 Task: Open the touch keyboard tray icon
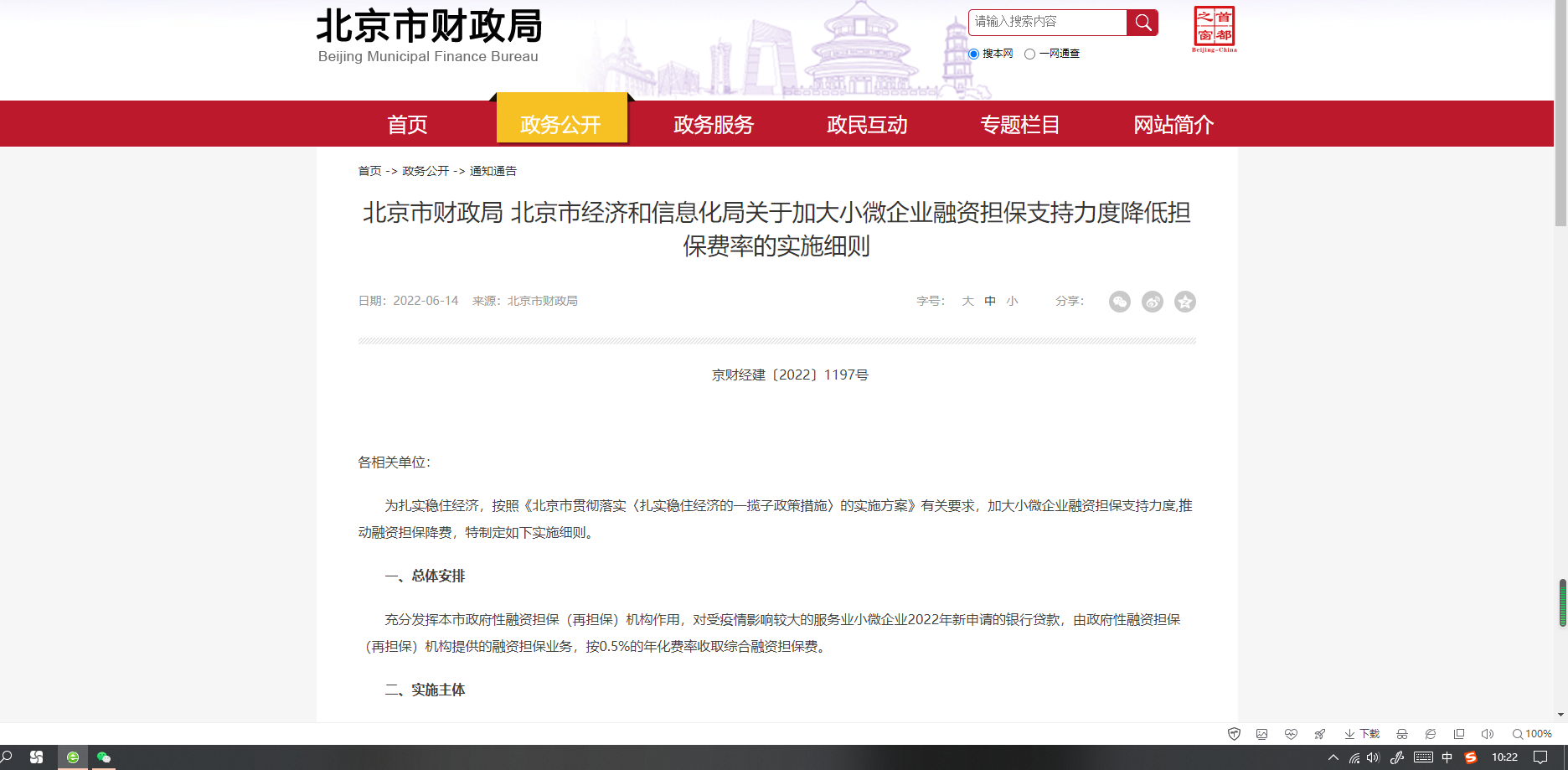(x=1423, y=757)
